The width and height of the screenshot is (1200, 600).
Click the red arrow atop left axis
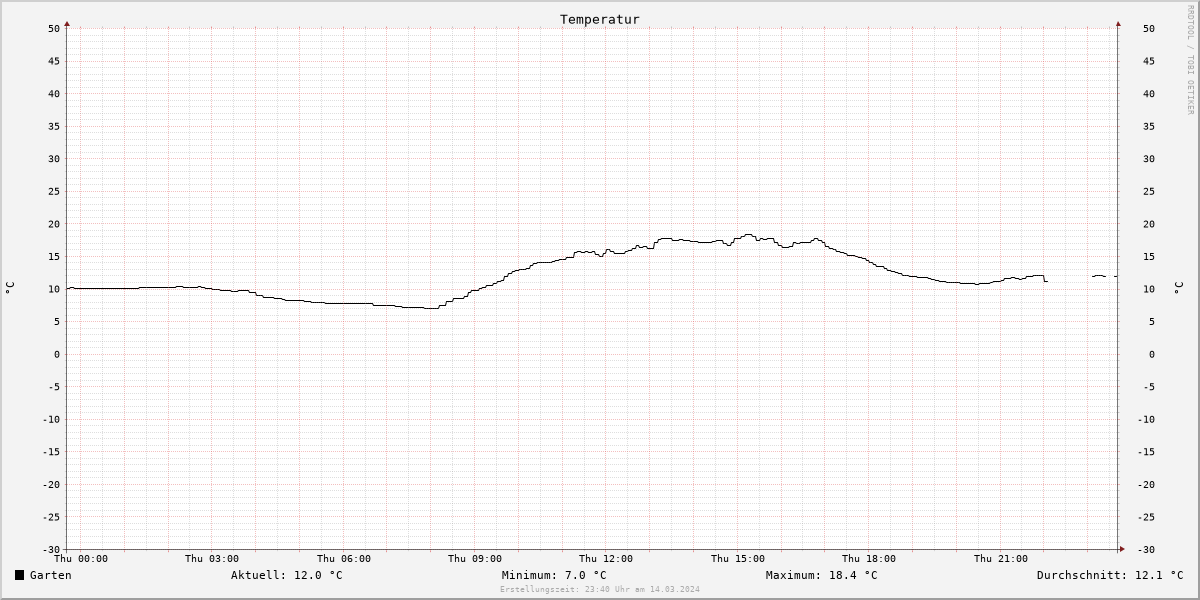(67, 23)
